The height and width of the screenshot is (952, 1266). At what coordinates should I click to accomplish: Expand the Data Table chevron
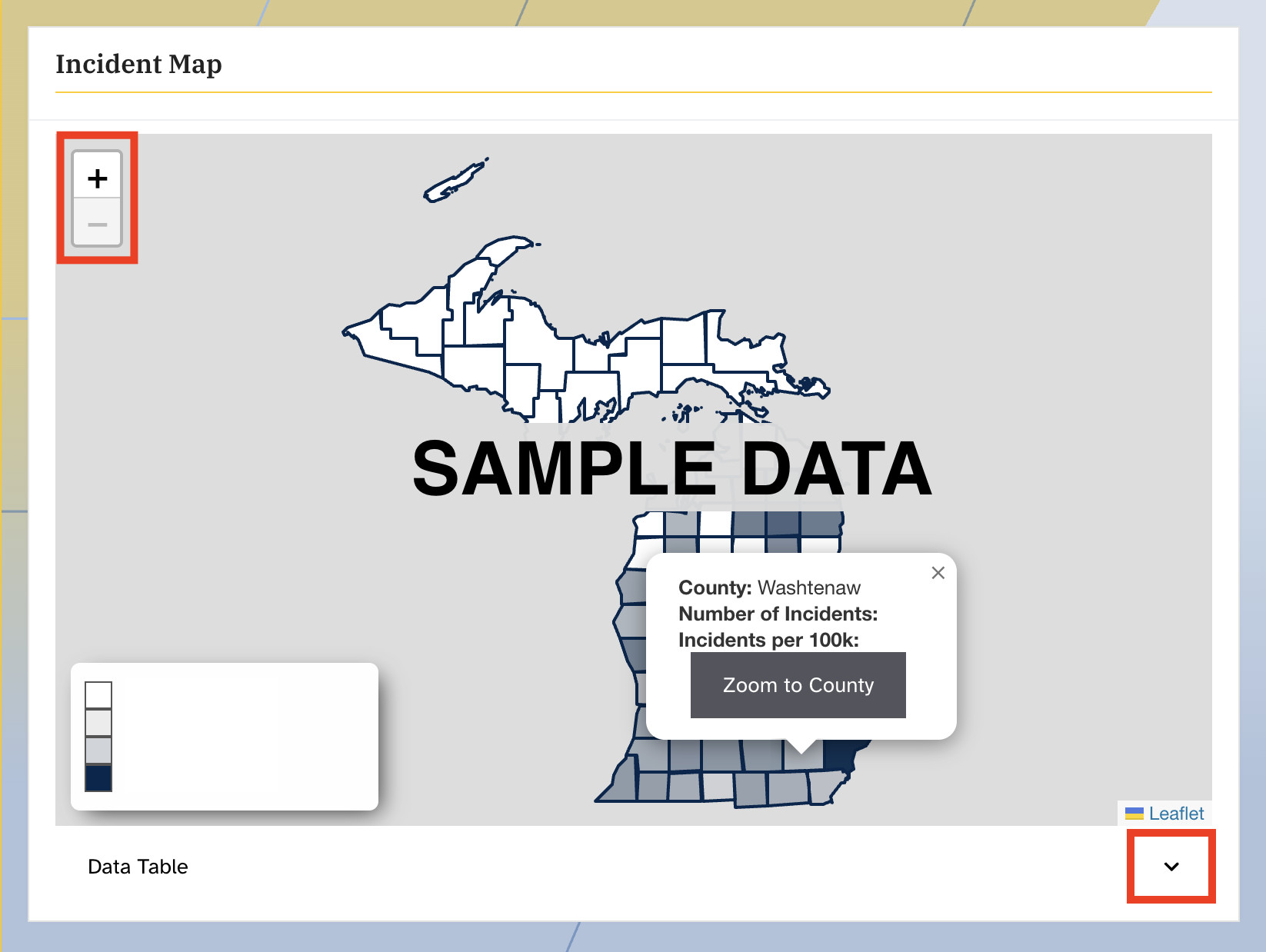tap(1171, 867)
